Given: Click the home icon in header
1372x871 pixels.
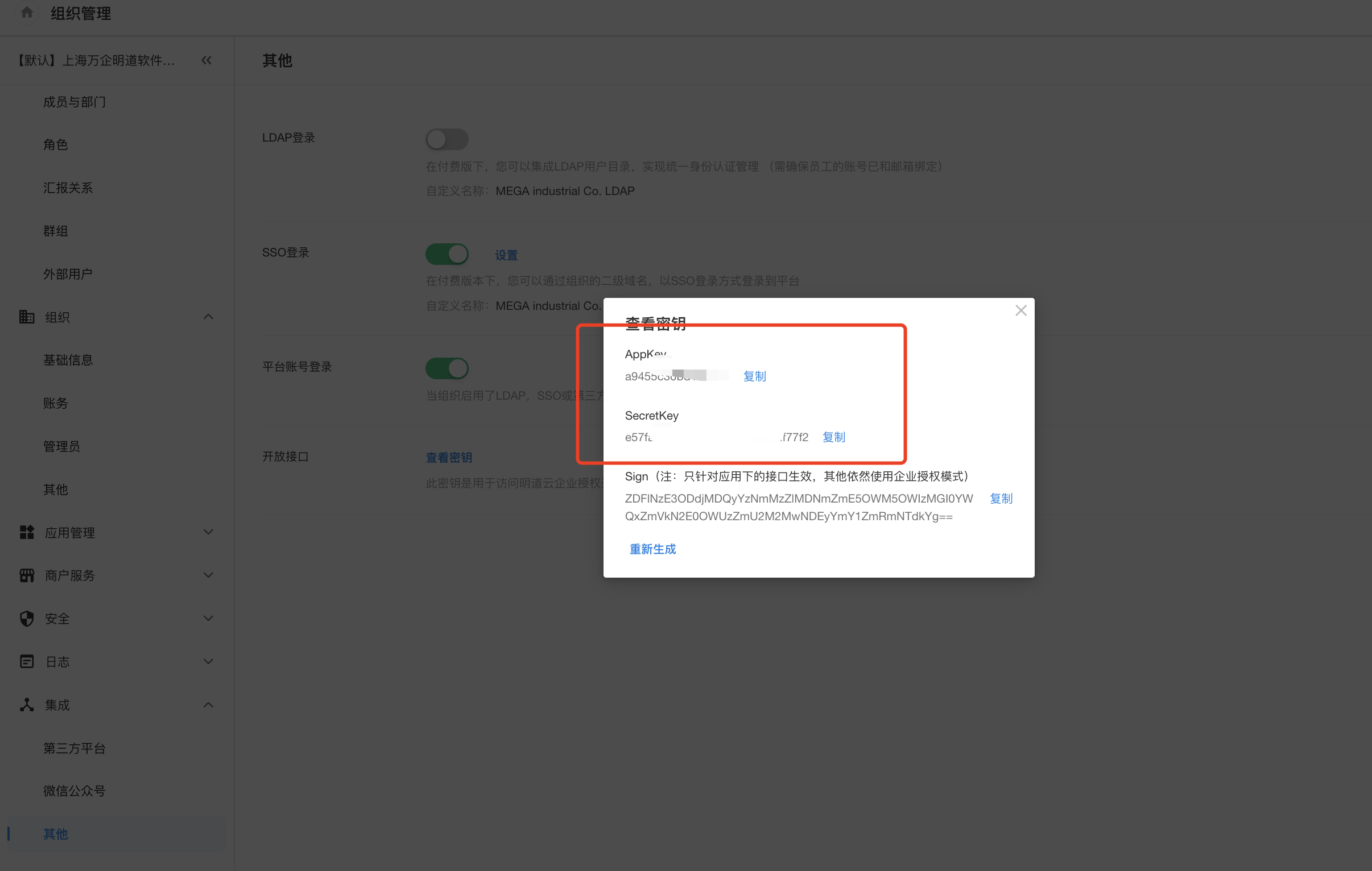Looking at the screenshot, I should pos(26,13).
